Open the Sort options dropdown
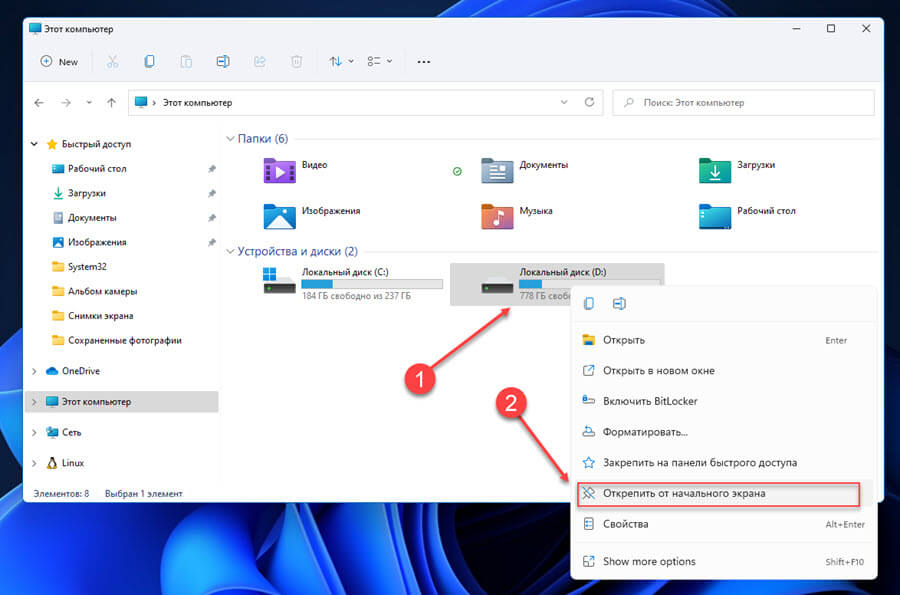Viewport: 900px width, 595px height. click(341, 61)
